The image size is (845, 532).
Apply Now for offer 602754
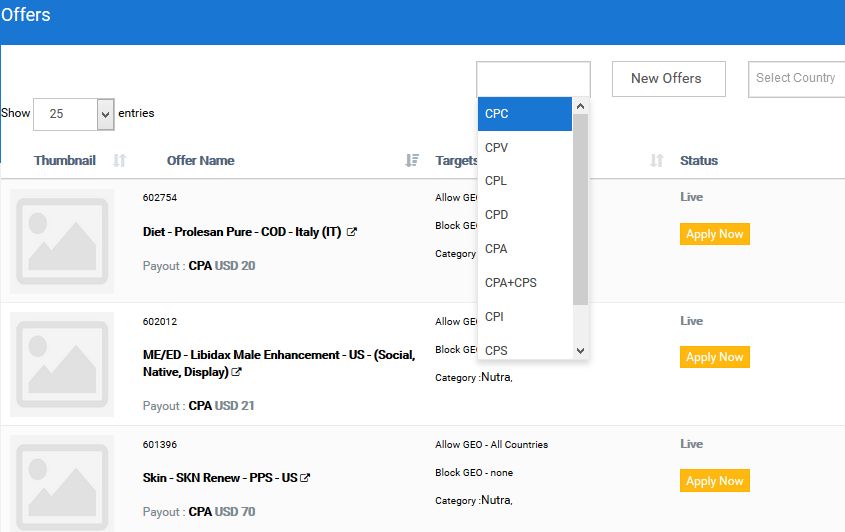(715, 234)
